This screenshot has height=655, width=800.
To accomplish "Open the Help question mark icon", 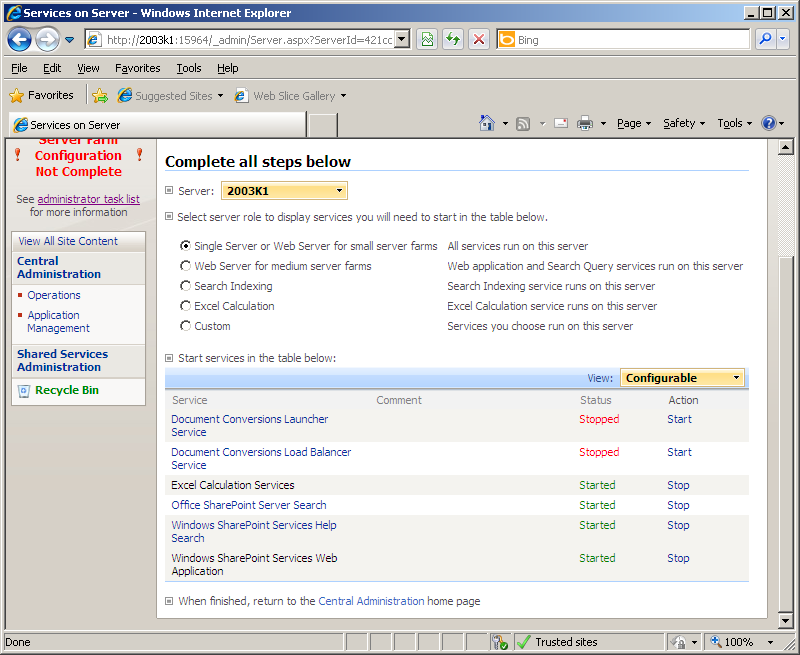I will click(x=768, y=123).
